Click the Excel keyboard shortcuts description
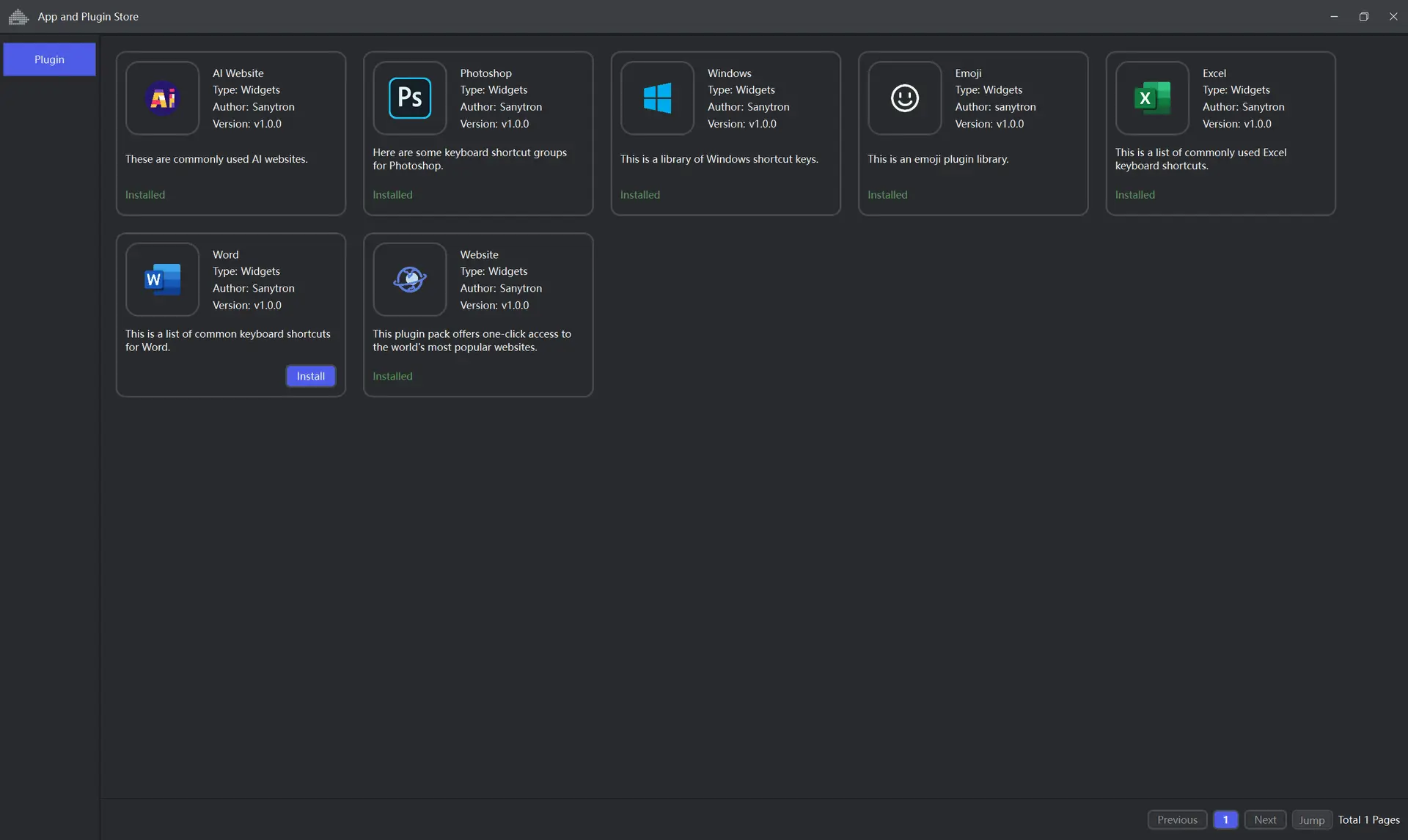Screen dimensions: 1408x840 click(x=1201, y=159)
